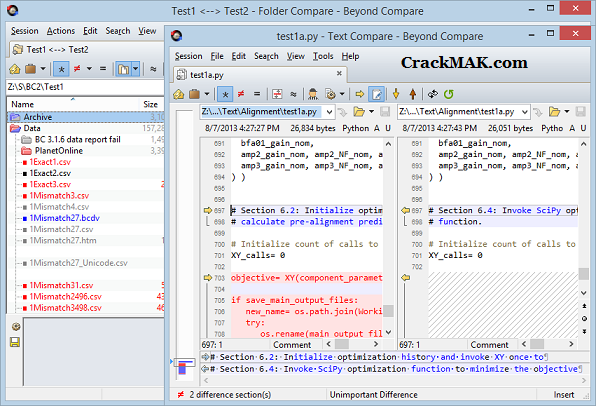Select the PlanetOnline folder
Viewport: 596px width, 406px height.
coord(59,151)
